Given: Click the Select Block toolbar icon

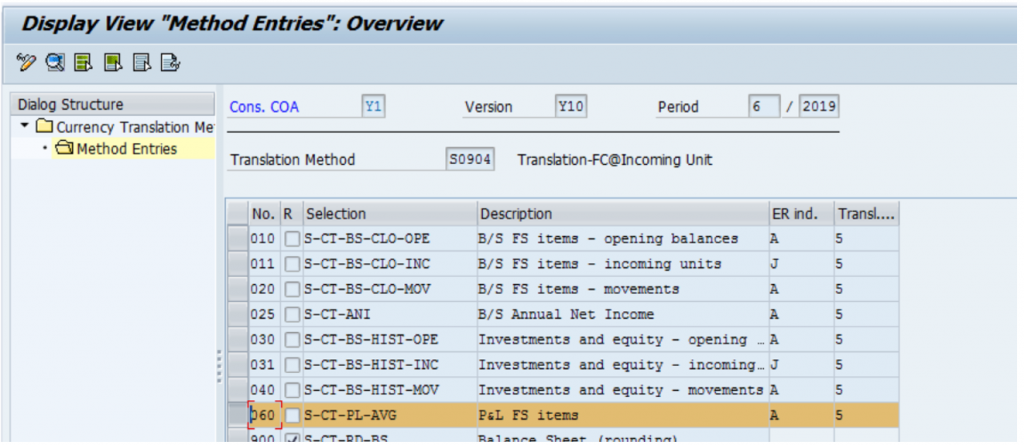Looking at the screenshot, I should 114,63.
